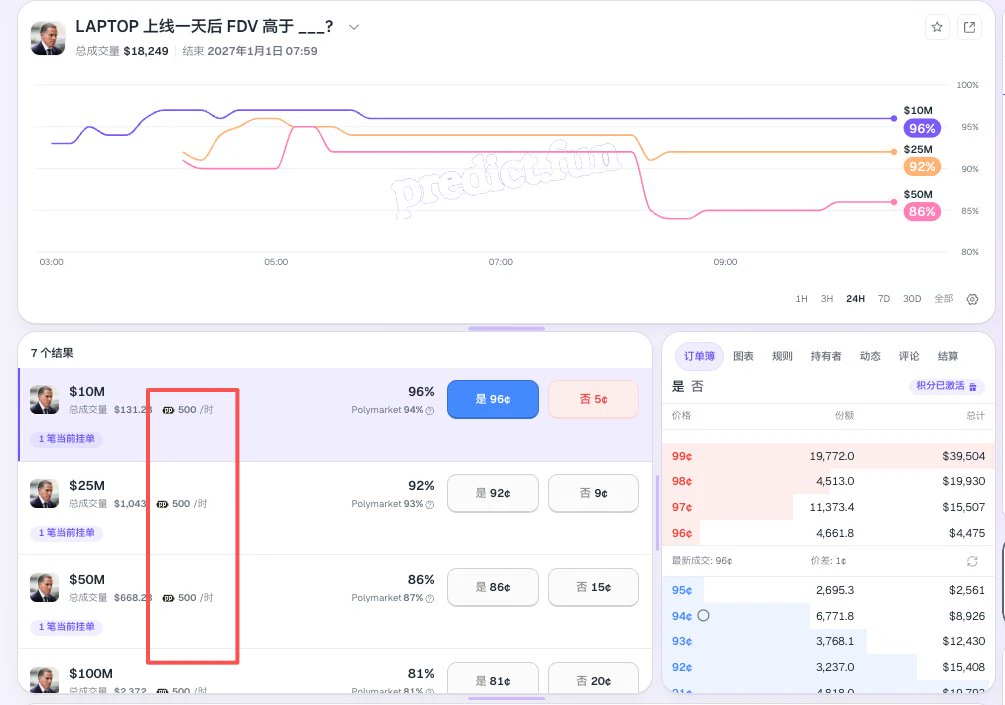Select the $100M outcome row title
This screenshot has width=1005, height=705.
click(91, 674)
